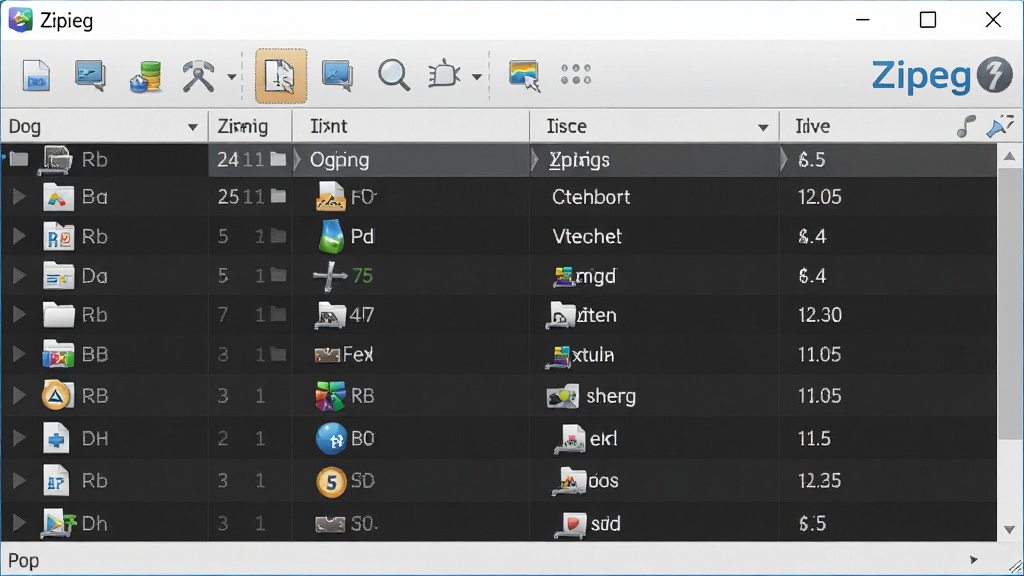Click the Ctehbort cell
Image resolution: width=1024 pixels, height=576 pixels.
(591, 197)
